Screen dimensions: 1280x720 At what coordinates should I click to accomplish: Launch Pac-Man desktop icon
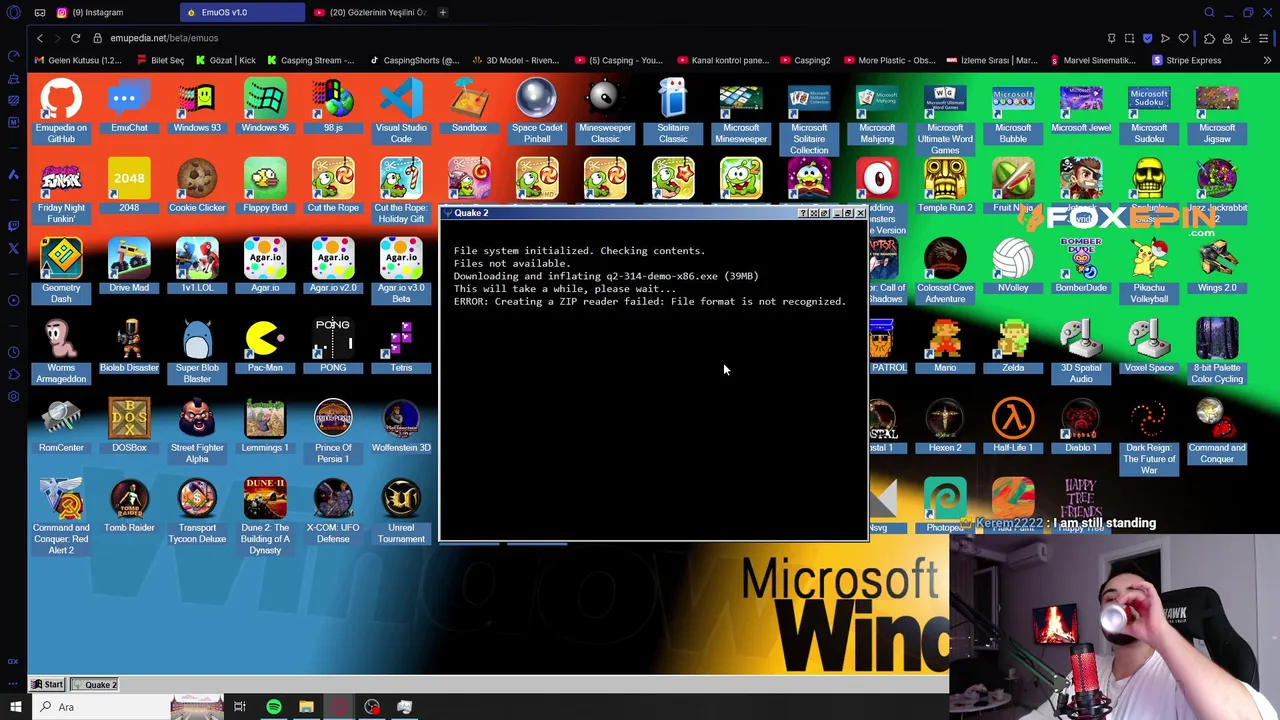[x=265, y=346]
